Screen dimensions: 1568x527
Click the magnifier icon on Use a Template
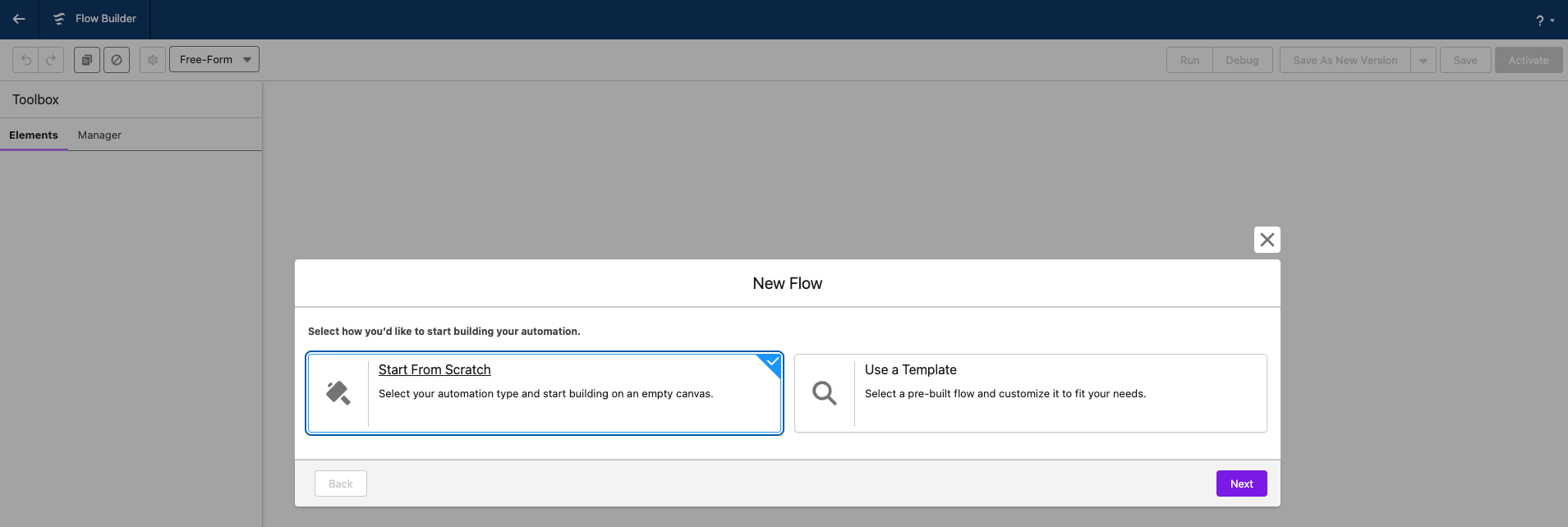pos(825,393)
